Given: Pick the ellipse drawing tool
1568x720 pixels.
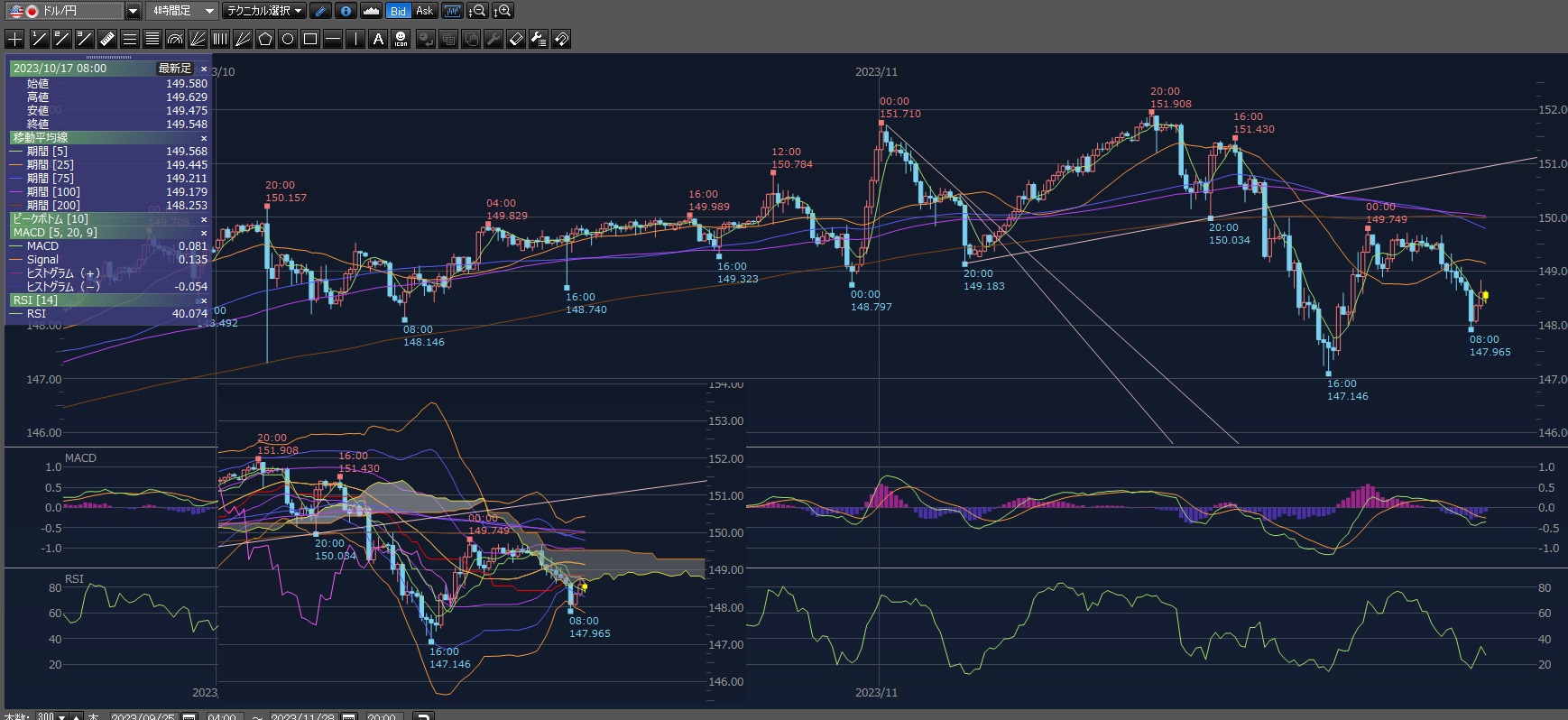Looking at the screenshot, I should click(x=288, y=39).
